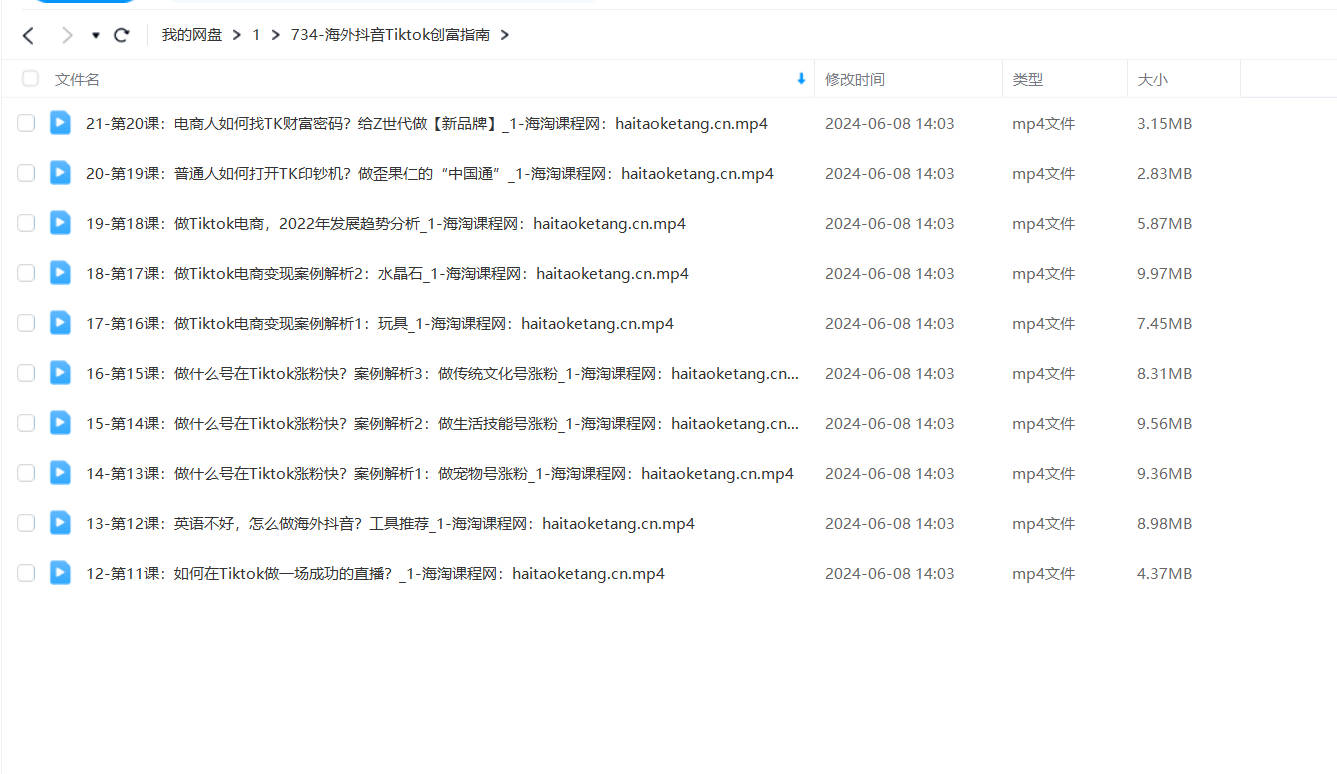Click the 9.56MB size cell
Viewport: 1337px width, 774px height.
tap(1164, 424)
